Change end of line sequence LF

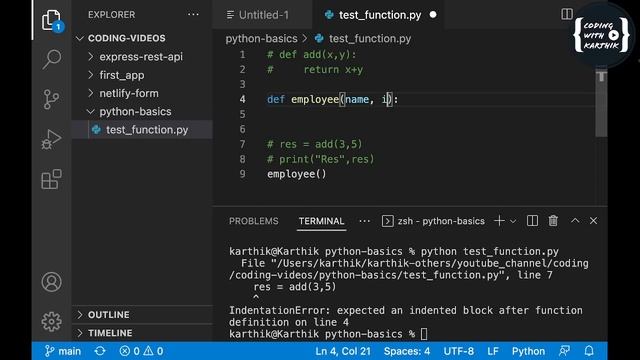[493, 351]
